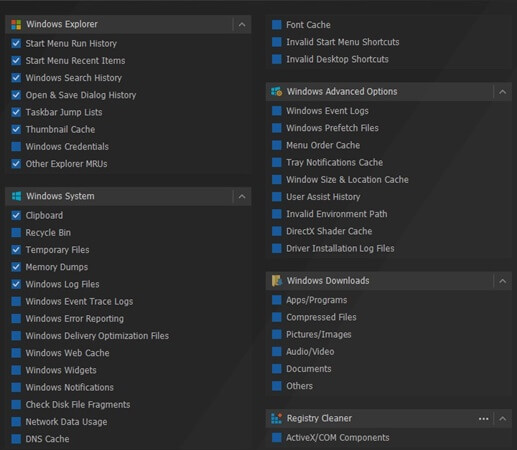
Task: Click the Windows Advanced Options header title
Action: click(x=342, y=92)
